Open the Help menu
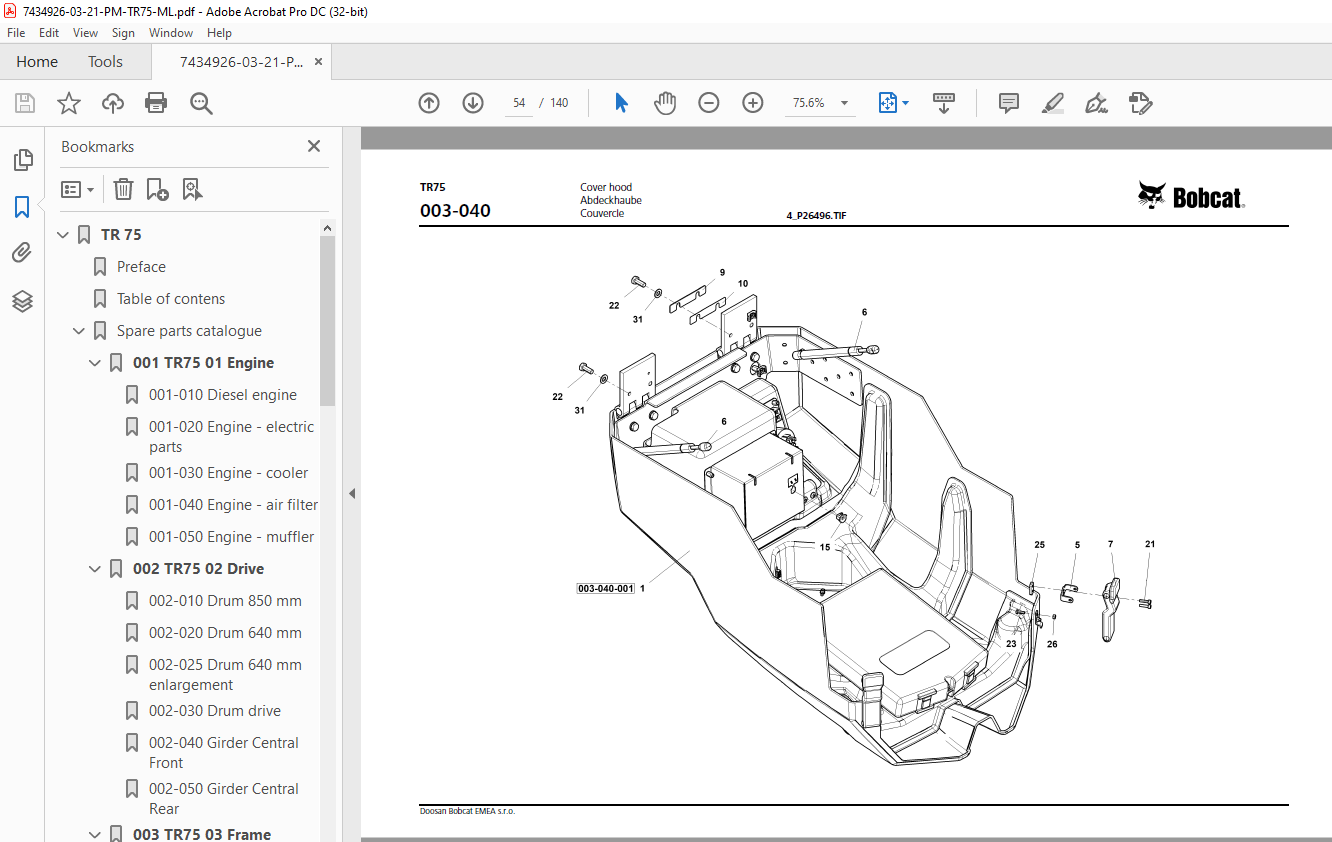 click(x=219, y=33)
